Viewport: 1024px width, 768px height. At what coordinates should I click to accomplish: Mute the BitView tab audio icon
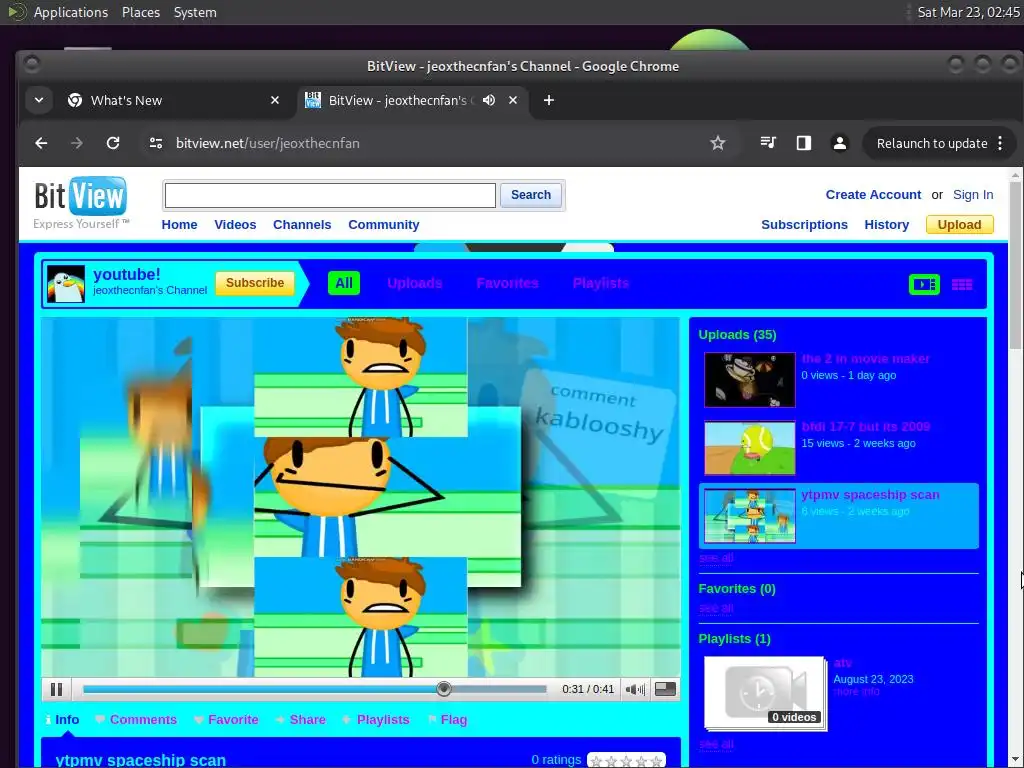tap(488, 100)
